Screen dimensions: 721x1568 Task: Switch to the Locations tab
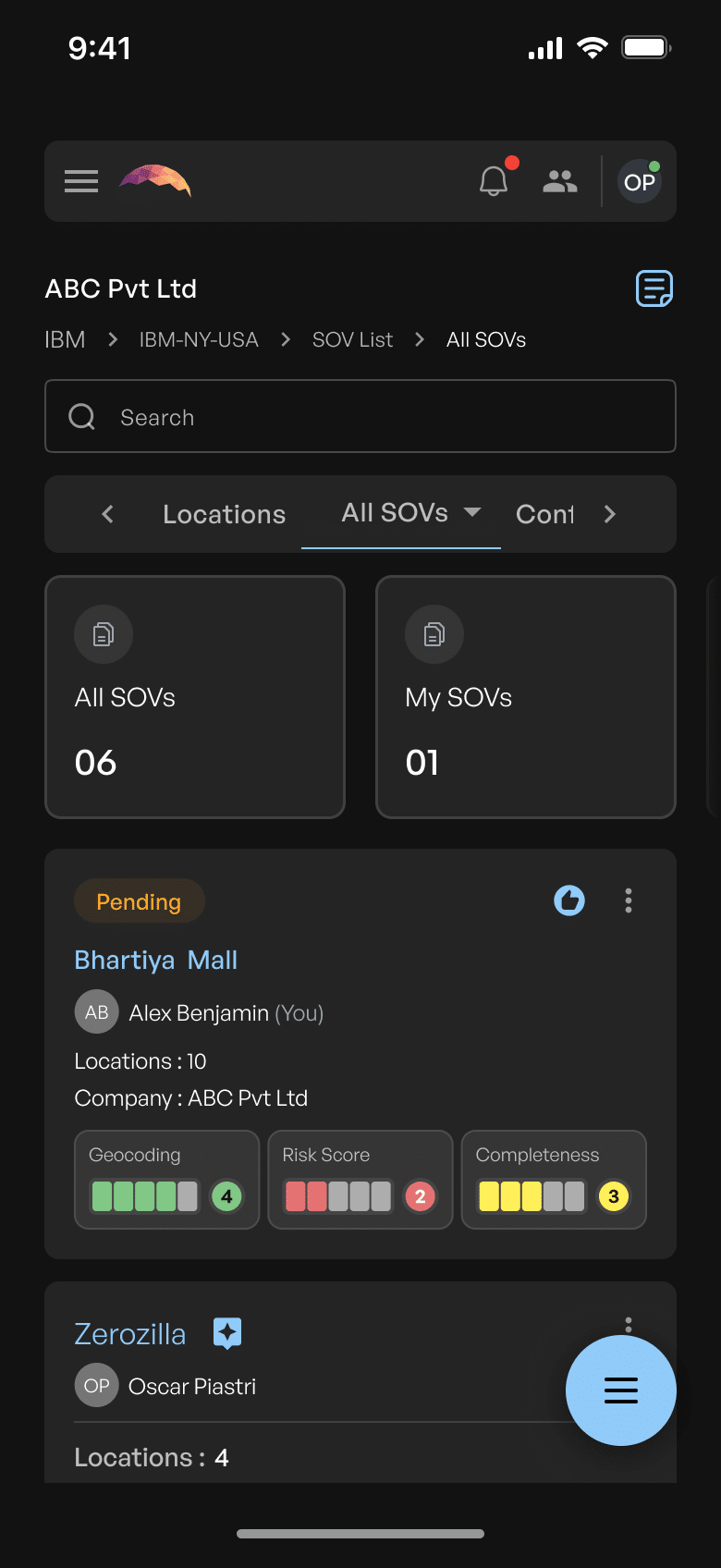point(224,514)
